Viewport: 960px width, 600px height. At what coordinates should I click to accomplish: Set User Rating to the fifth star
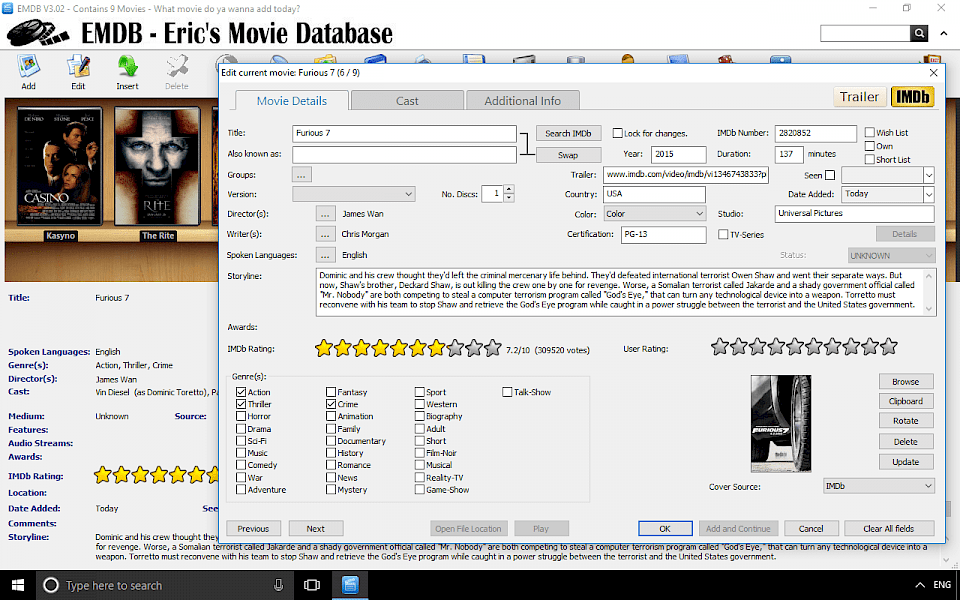795,347
